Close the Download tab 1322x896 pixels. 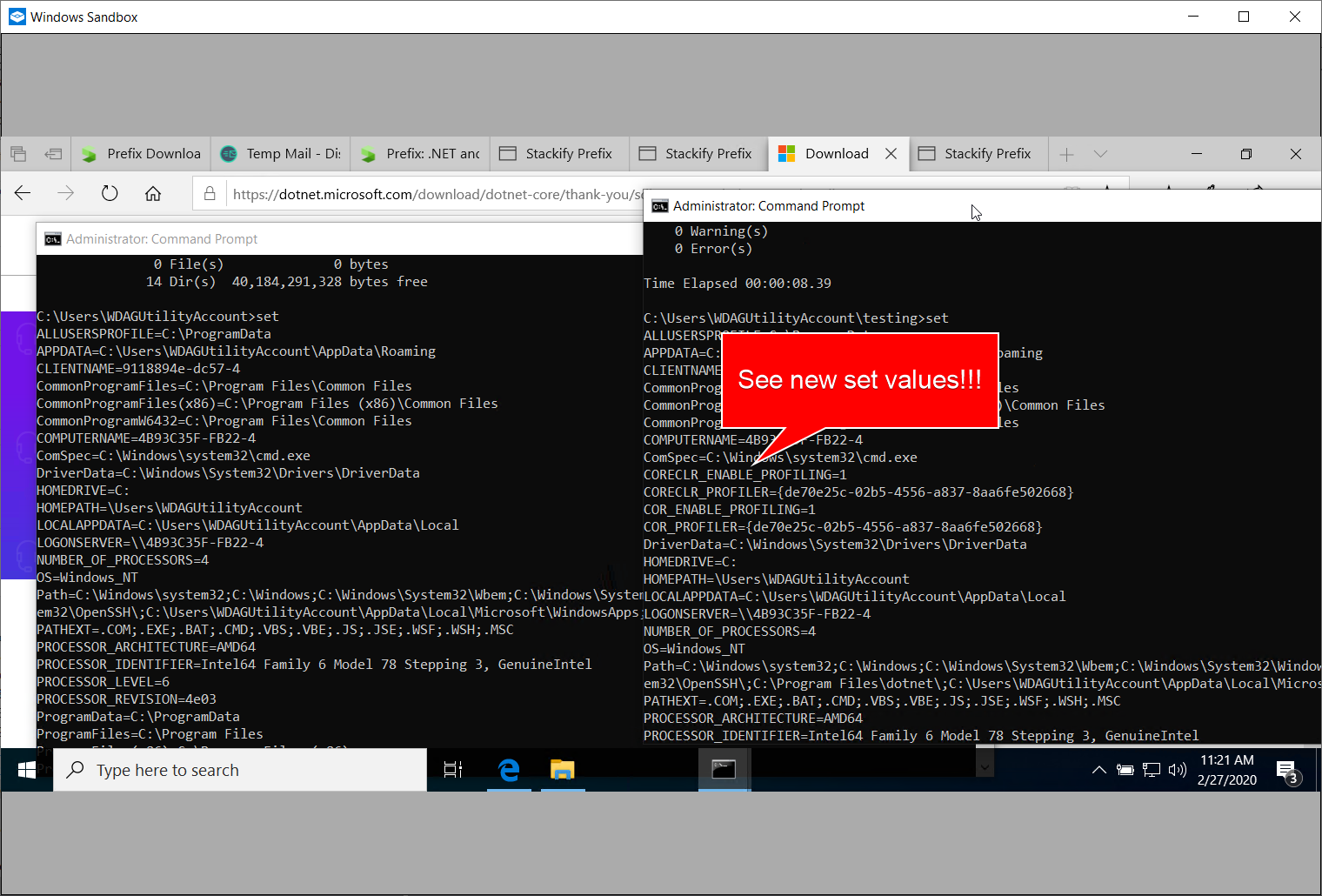tap(891, 154)
